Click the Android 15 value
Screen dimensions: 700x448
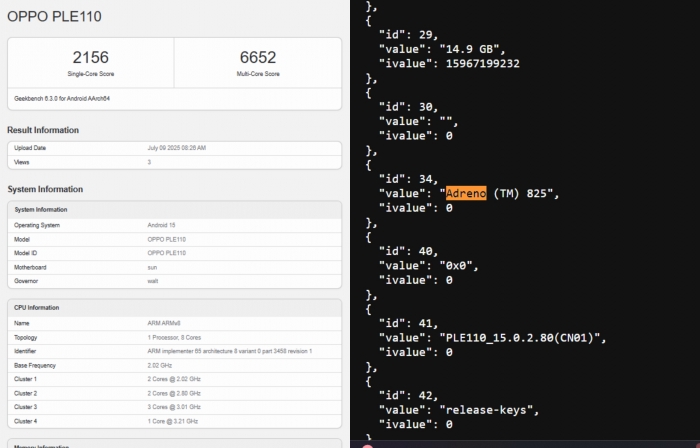click(161, 225)
